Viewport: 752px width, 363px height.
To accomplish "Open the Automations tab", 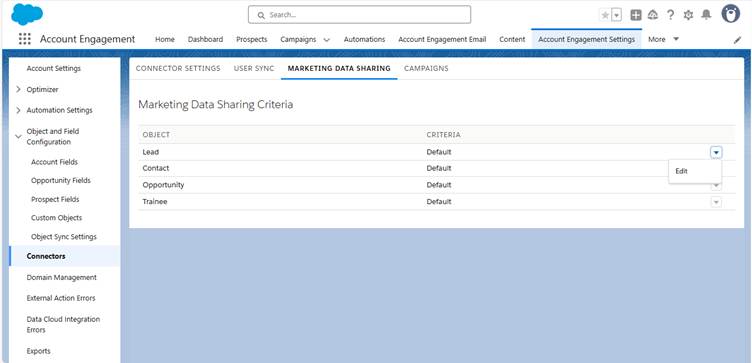I will tap(364, 39).
